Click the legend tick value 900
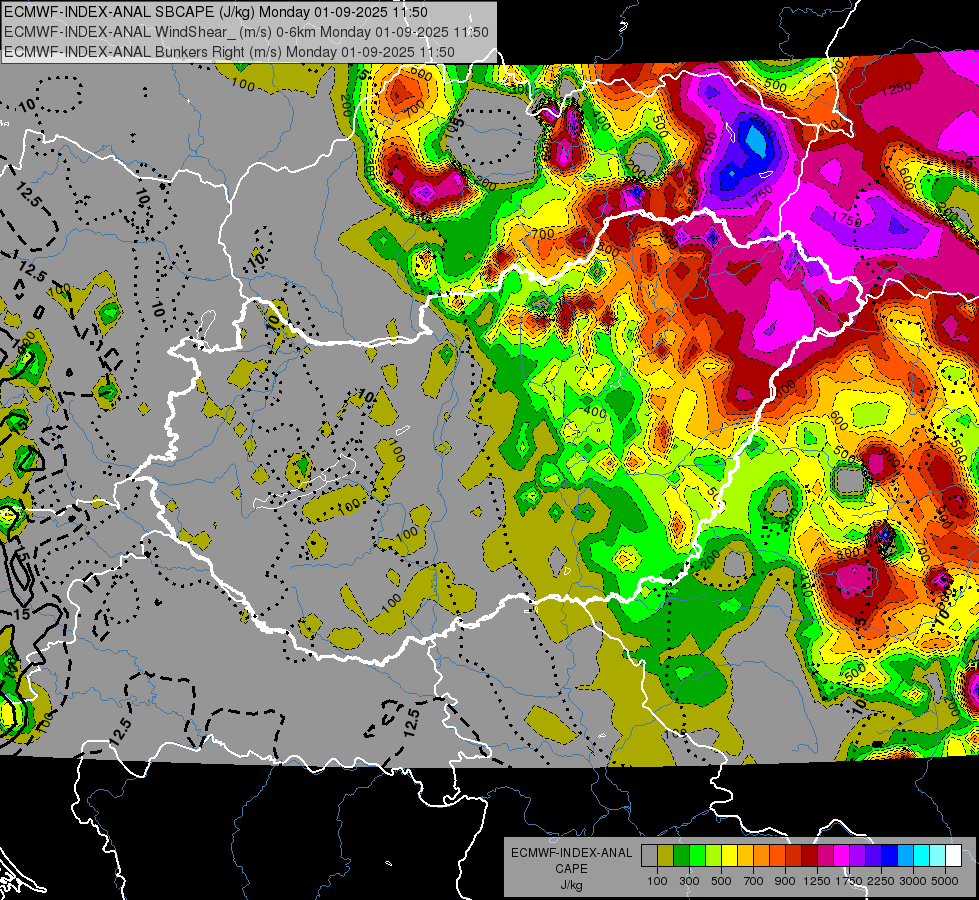Image resolution: width=979 pixels, height=900 pixels. [x=785, y=881]
